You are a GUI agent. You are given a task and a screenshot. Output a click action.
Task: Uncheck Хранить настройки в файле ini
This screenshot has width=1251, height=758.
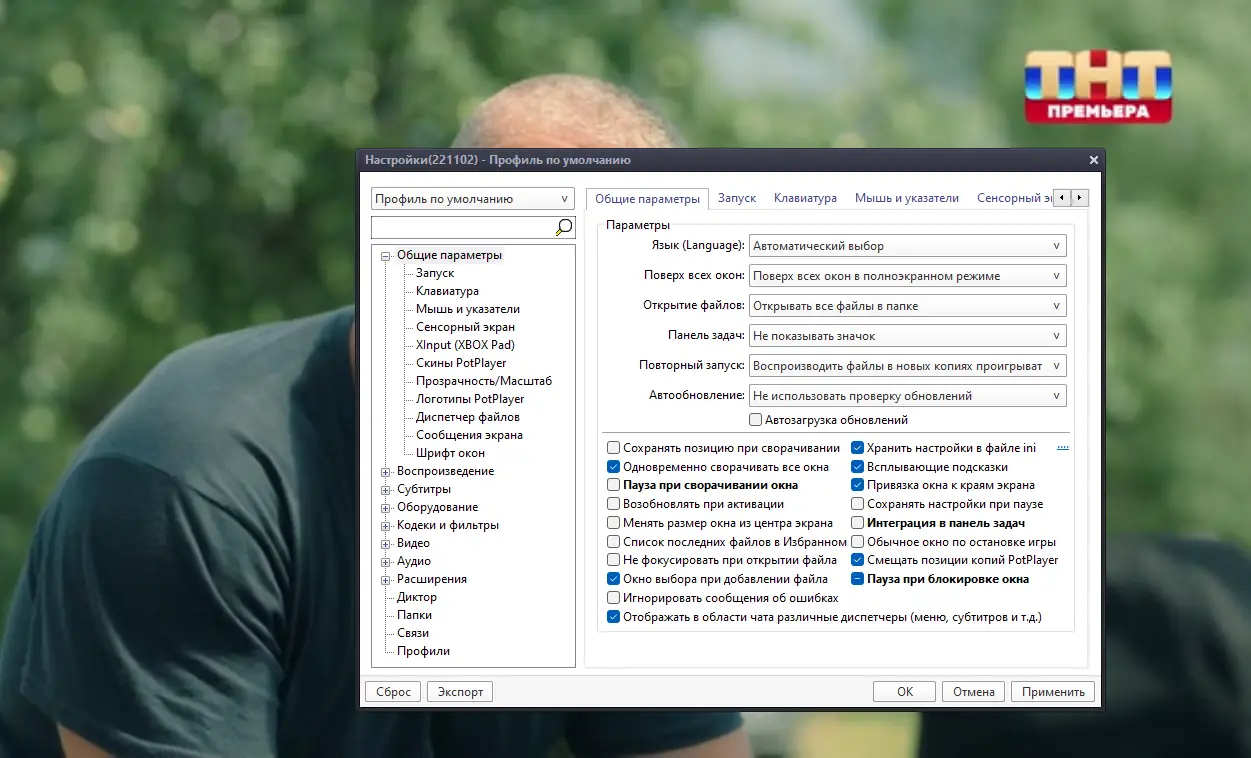[857, 449]
